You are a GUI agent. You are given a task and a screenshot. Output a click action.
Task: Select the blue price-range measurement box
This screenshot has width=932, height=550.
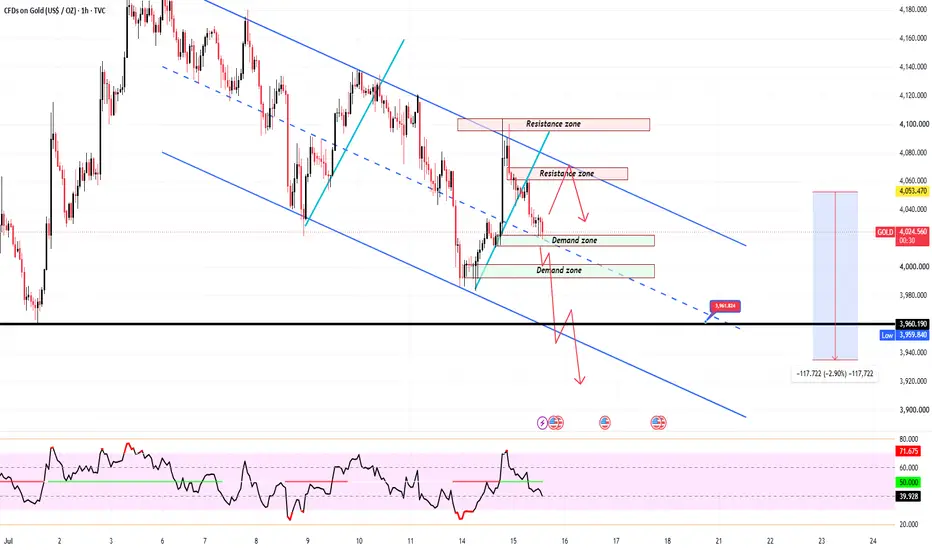coord(835,275)
